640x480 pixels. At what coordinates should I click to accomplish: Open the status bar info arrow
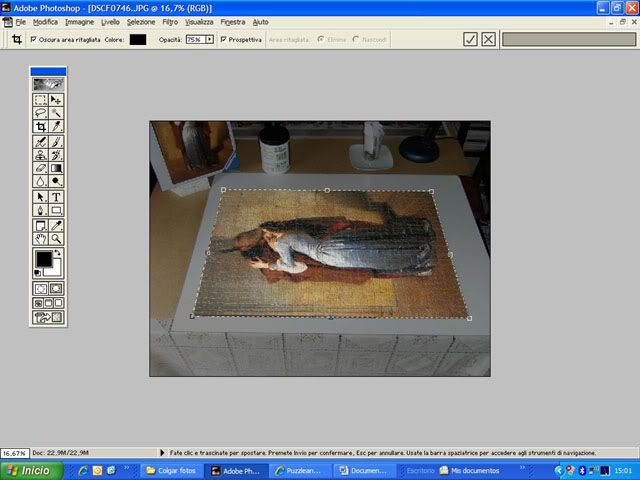(x=162, y=453)
